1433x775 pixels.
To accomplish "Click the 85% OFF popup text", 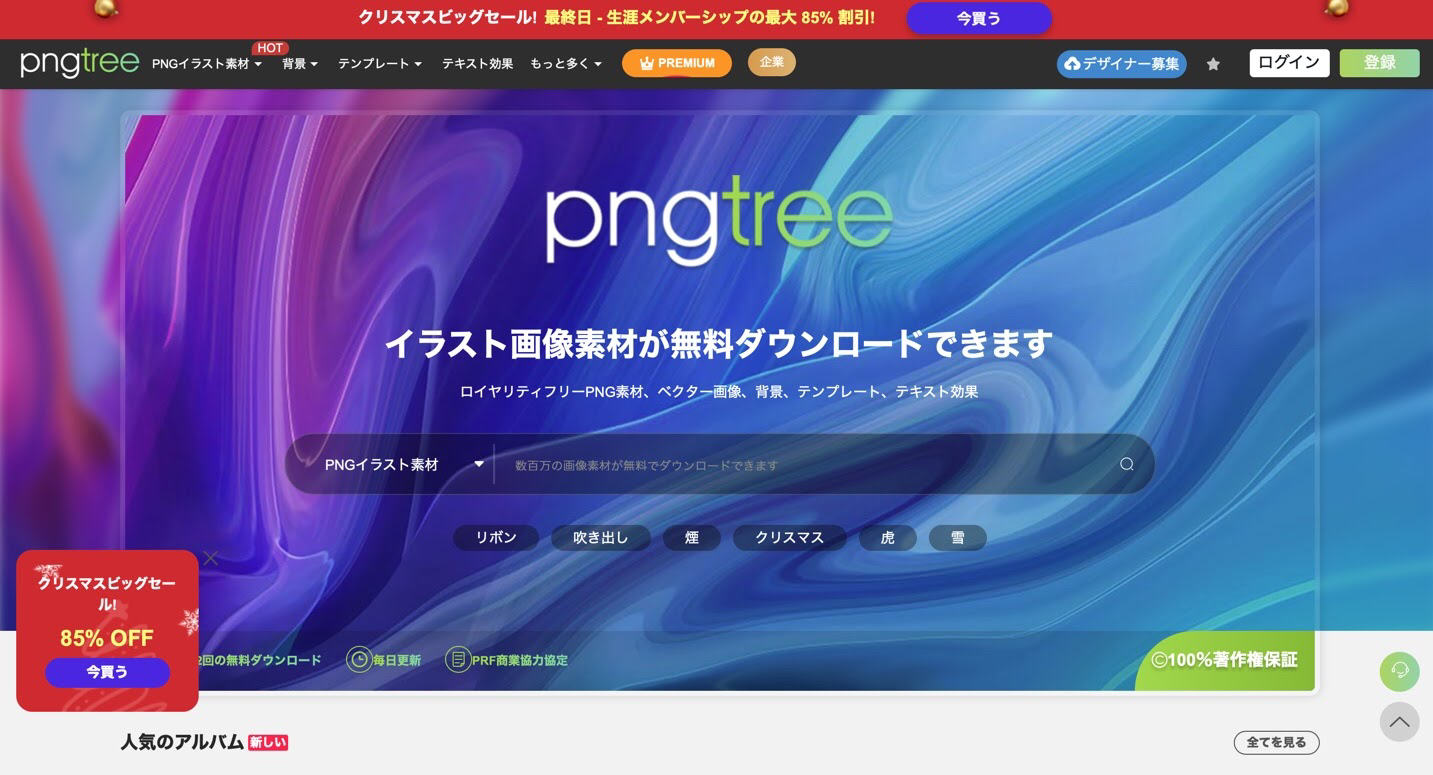I will (x=107, y=638).
